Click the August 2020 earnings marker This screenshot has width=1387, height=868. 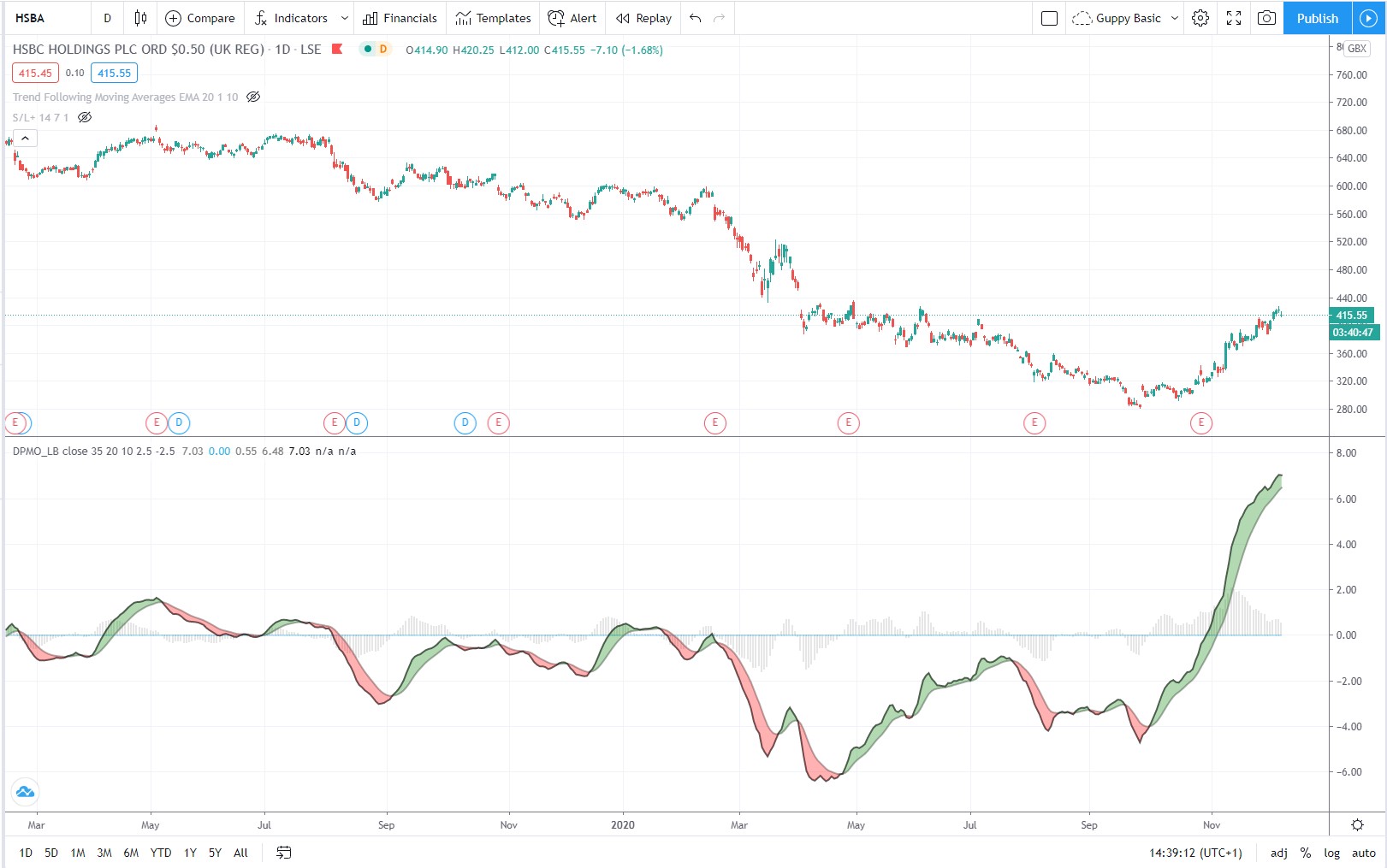[1034, 422]
